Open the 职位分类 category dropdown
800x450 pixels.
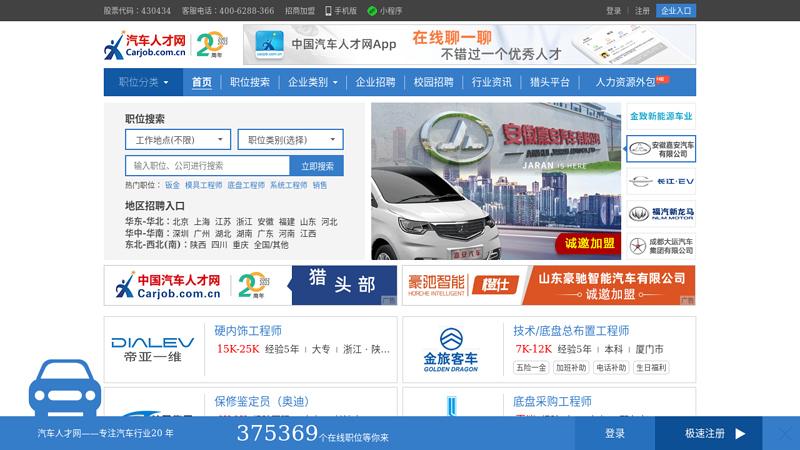point(143,82)
